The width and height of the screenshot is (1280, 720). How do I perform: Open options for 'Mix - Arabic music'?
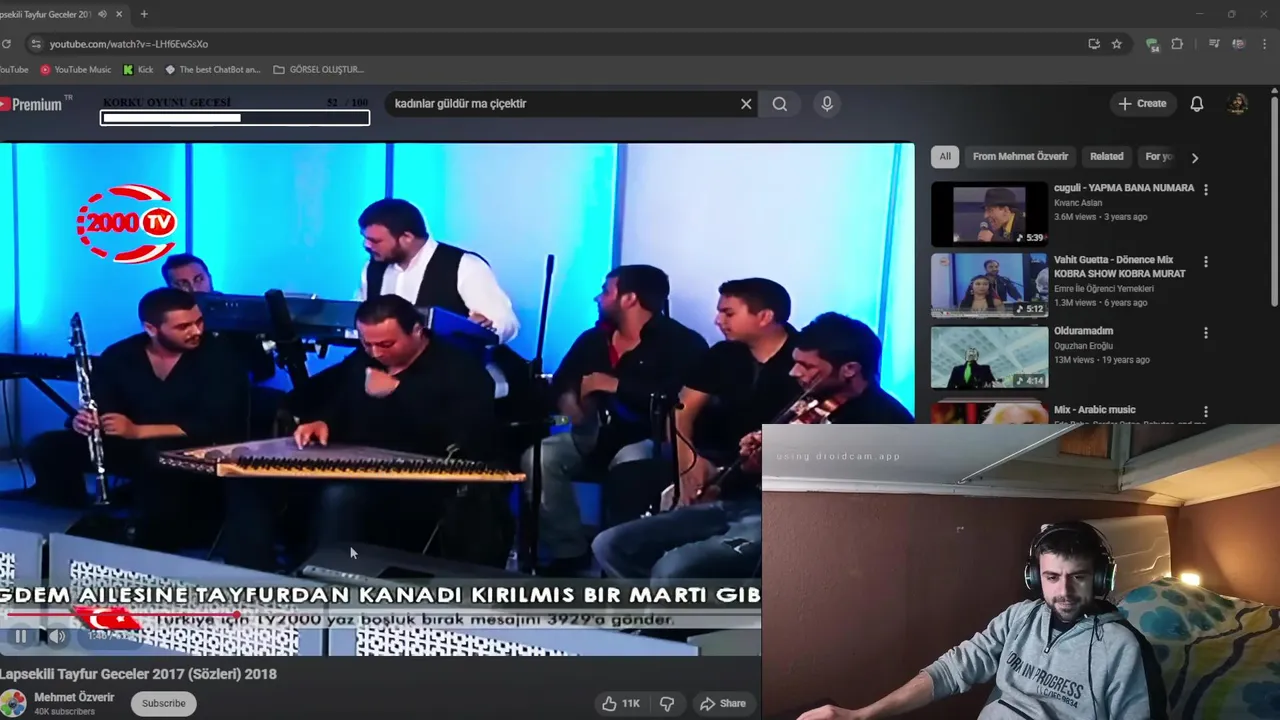1205,411
